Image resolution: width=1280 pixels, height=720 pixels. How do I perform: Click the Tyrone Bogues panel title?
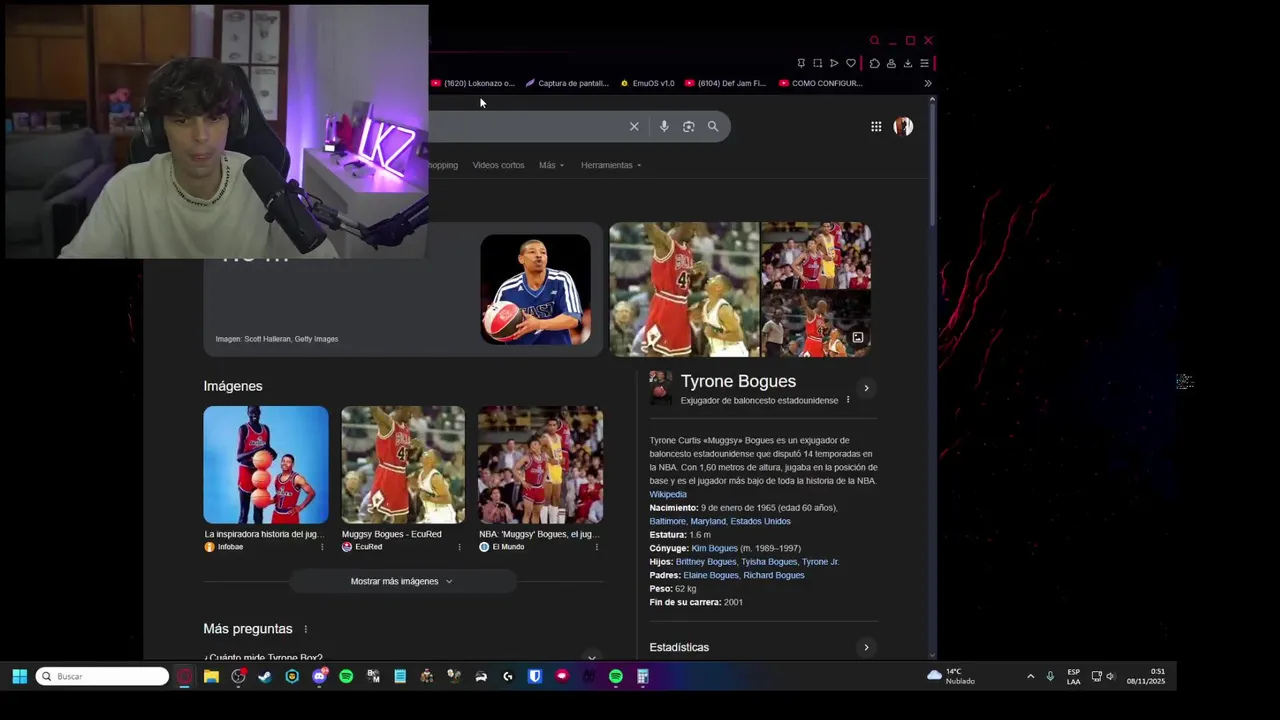(x=738, y=381)
